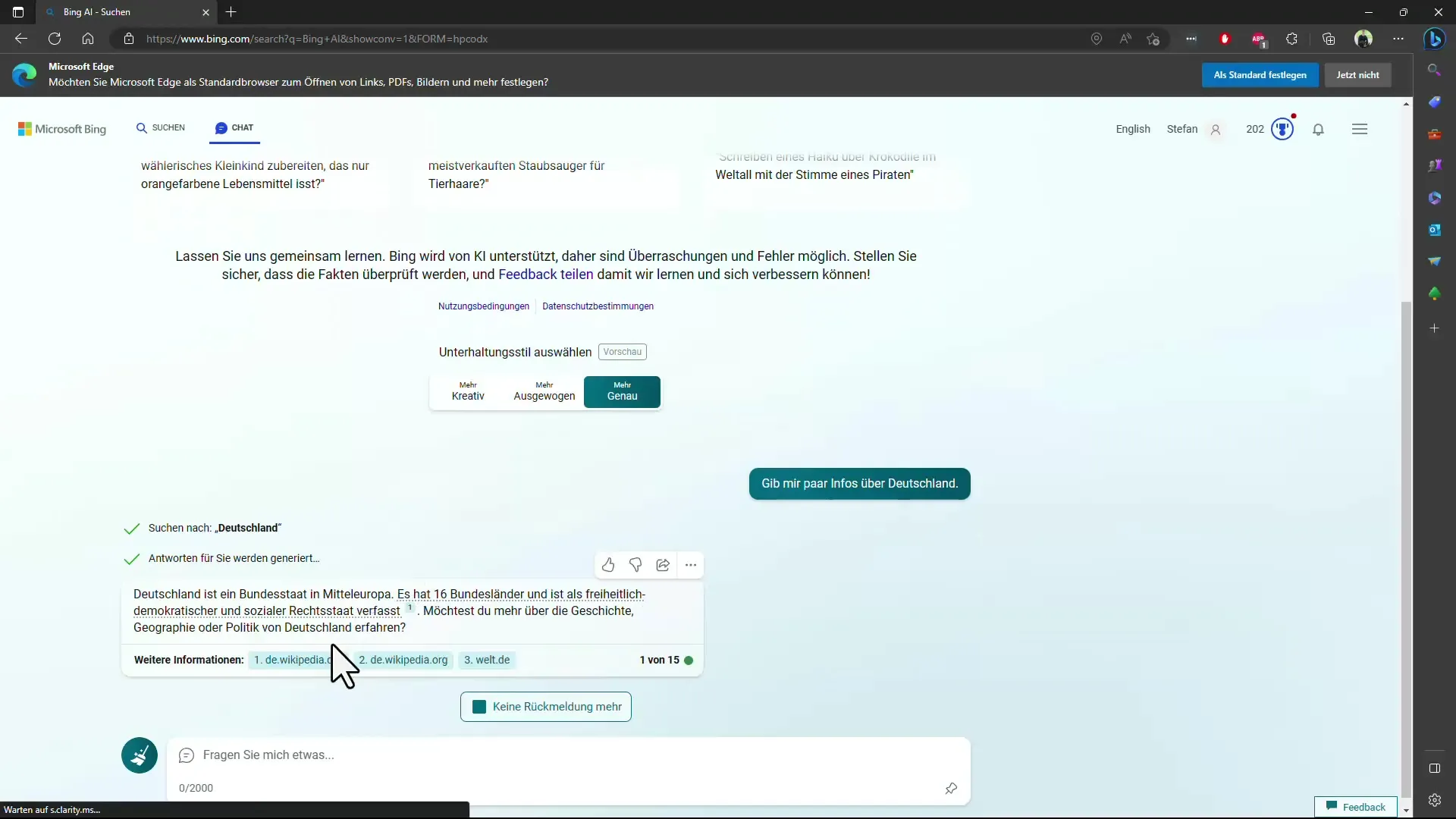Pin the chat input box
The height and width of the screenshot is (819, 1456).
click(x=951, y=789)
